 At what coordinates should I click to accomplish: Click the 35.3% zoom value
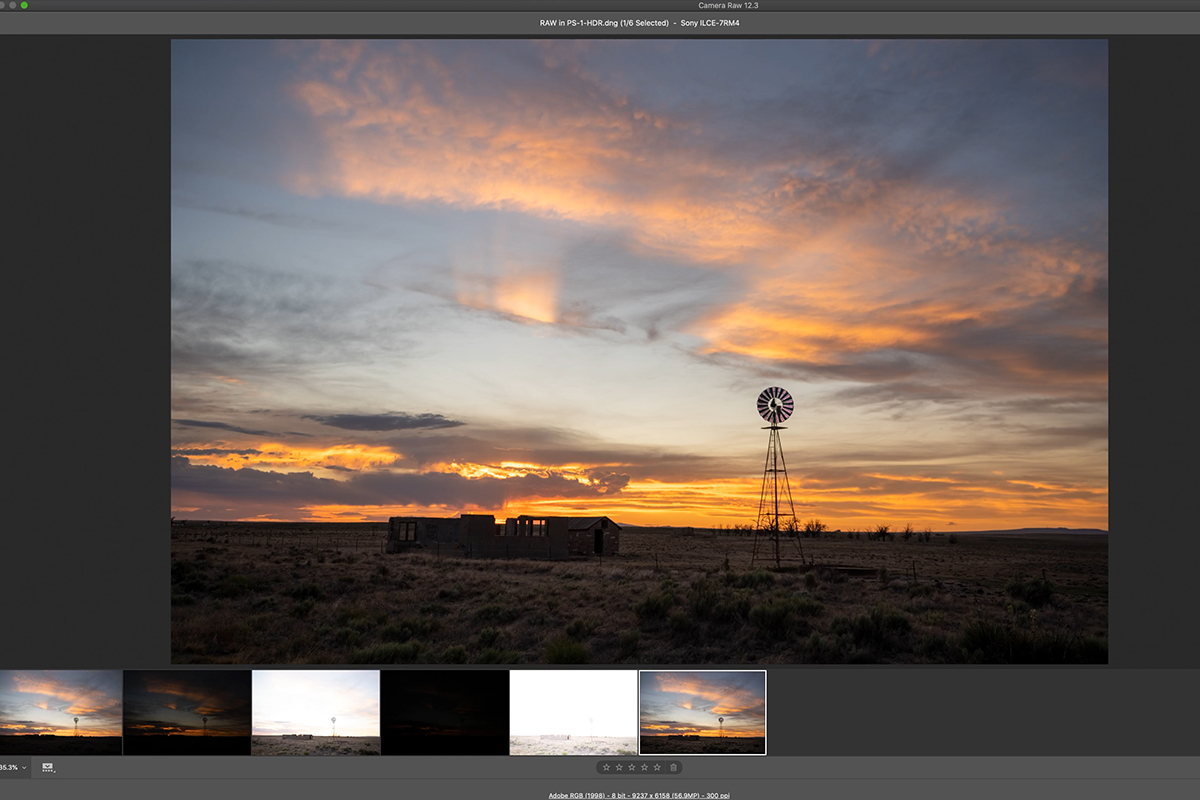(10, 768)
